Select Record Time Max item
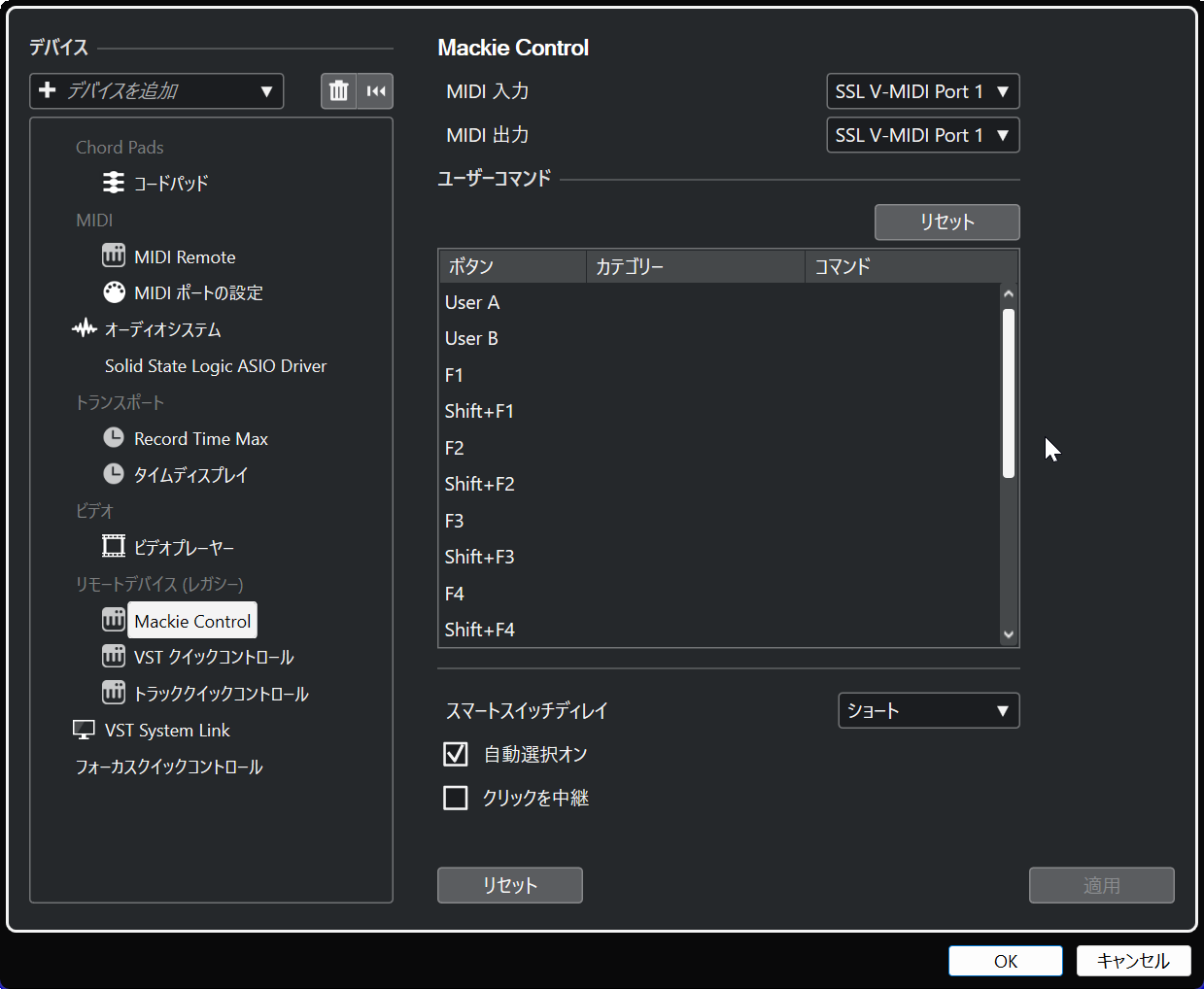 click(x=201, y=438)
